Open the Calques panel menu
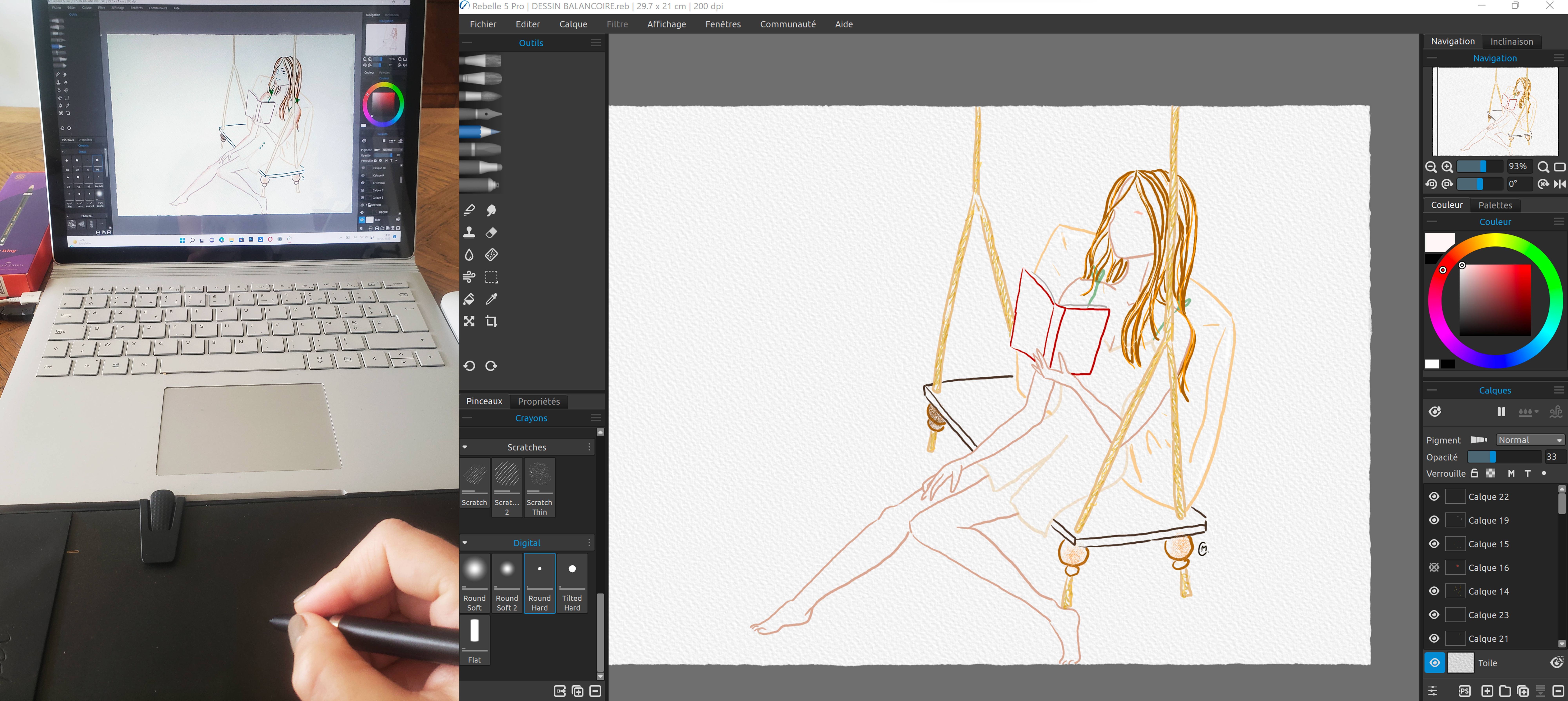 coord(1559,390)
